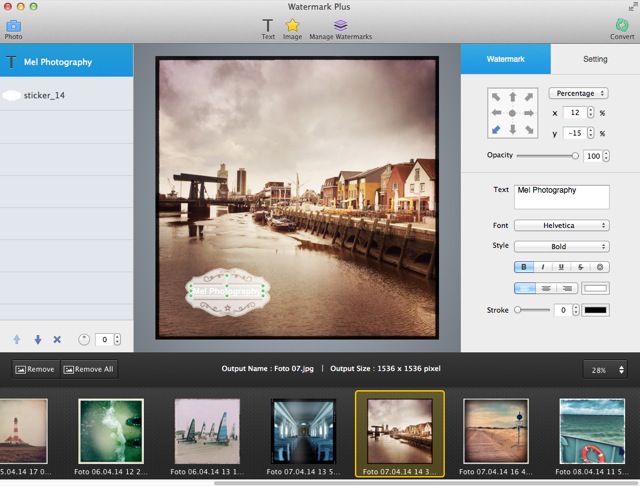Select thumbnail Foto 07.04.14 16 4...
The width and height of the screenshot is (640, 486).
tap(496, 431)
